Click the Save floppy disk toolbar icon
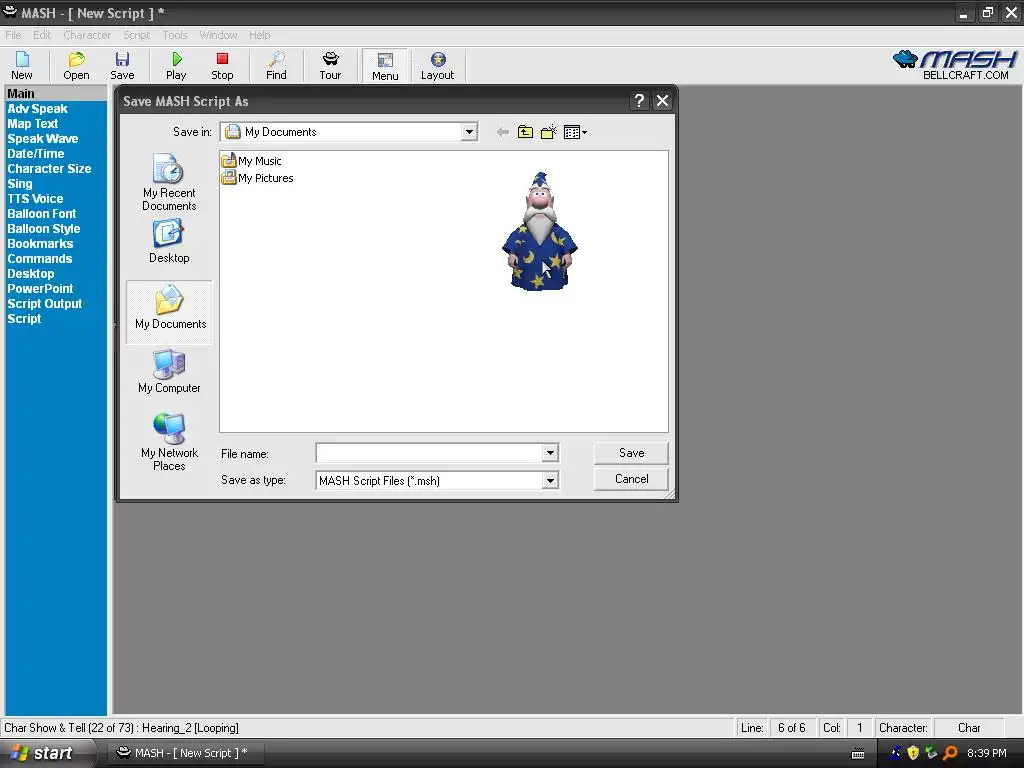 122,65
